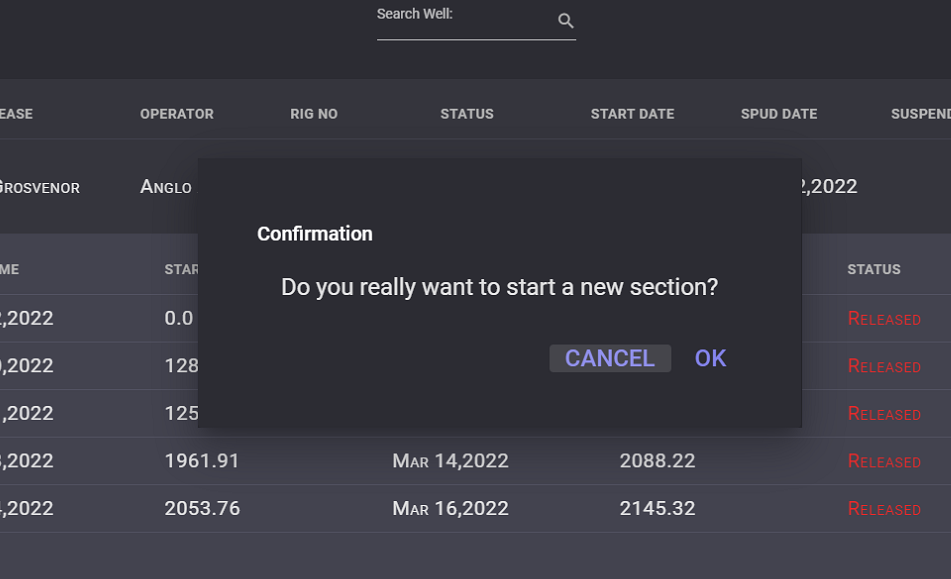The image size is (951, 579).
Task: Click the Confirmation dialog title
Action: click(x=315, y=234)
